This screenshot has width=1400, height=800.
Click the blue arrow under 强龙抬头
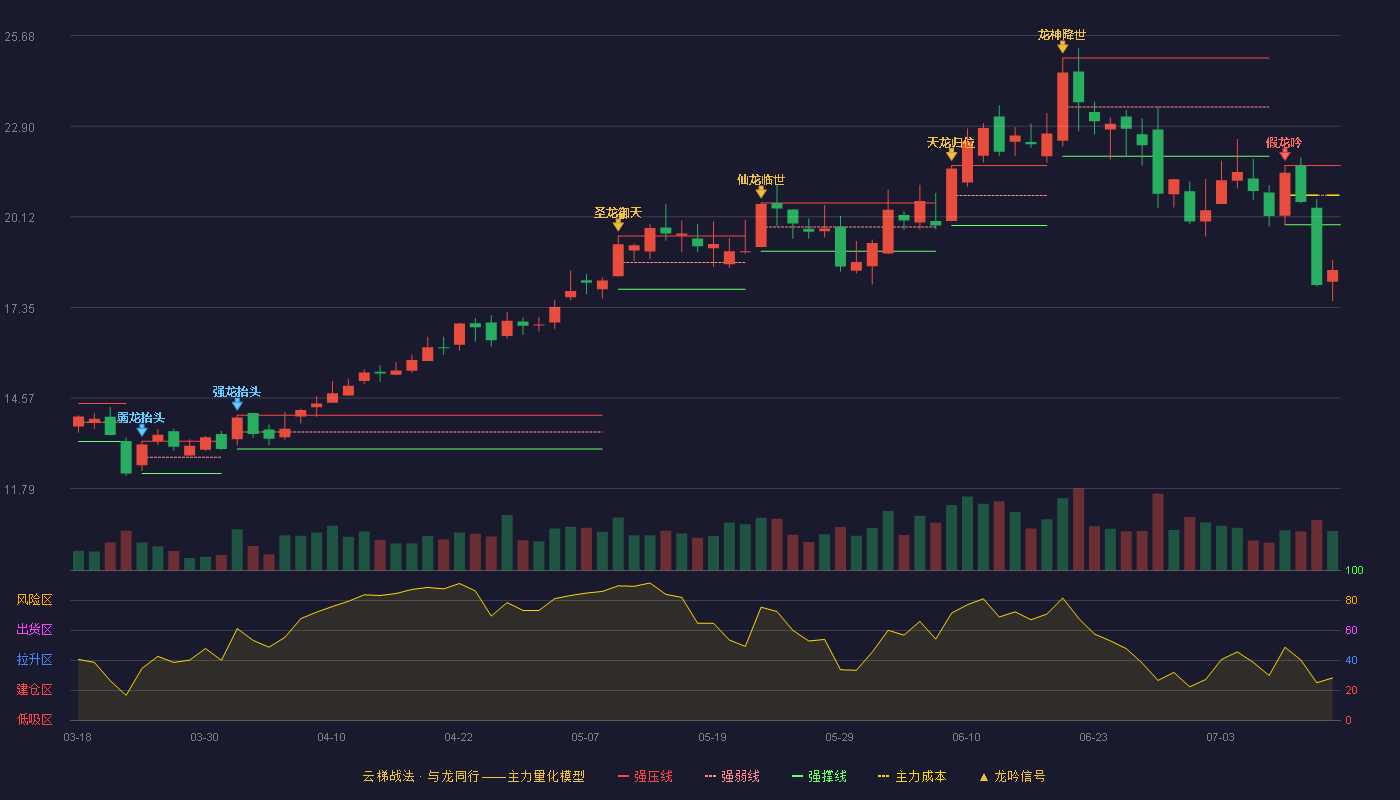point(237,404)
